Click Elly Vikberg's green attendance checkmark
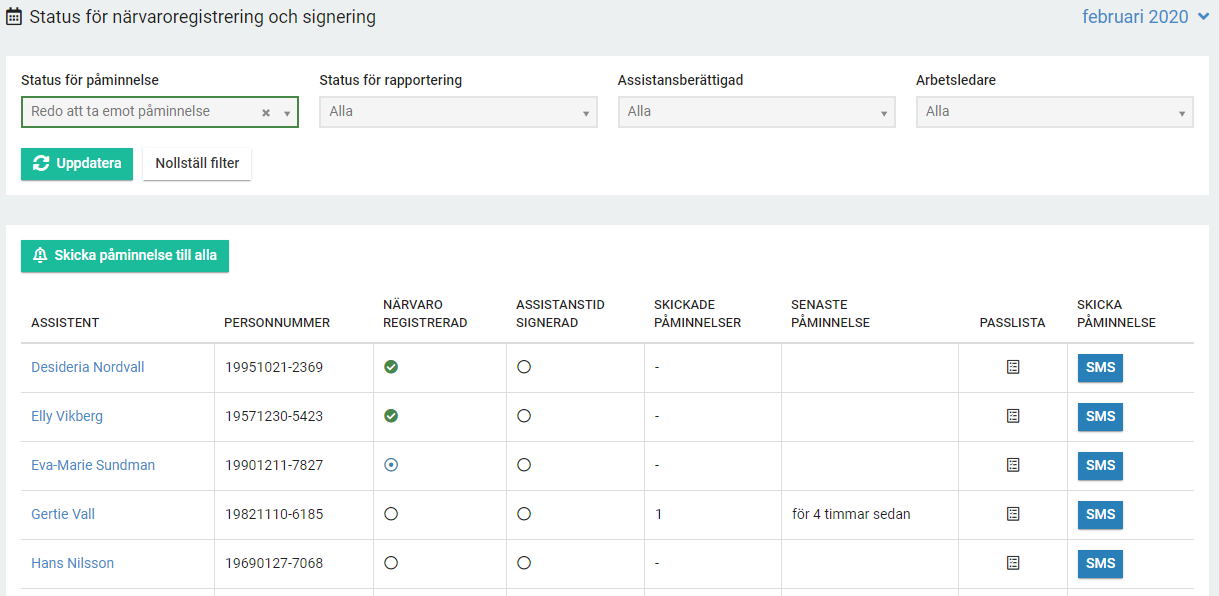This screenshot has height=596, width=1219. 391,417
